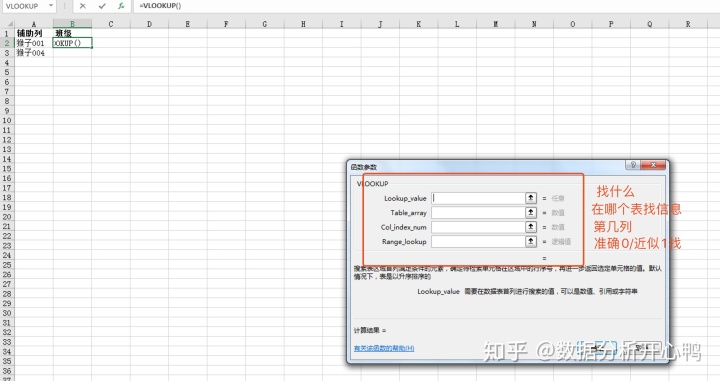Click cell B2 with the VLOOKUP formula
The width and height of the screenshot is (720, 381).
(73, 43)
